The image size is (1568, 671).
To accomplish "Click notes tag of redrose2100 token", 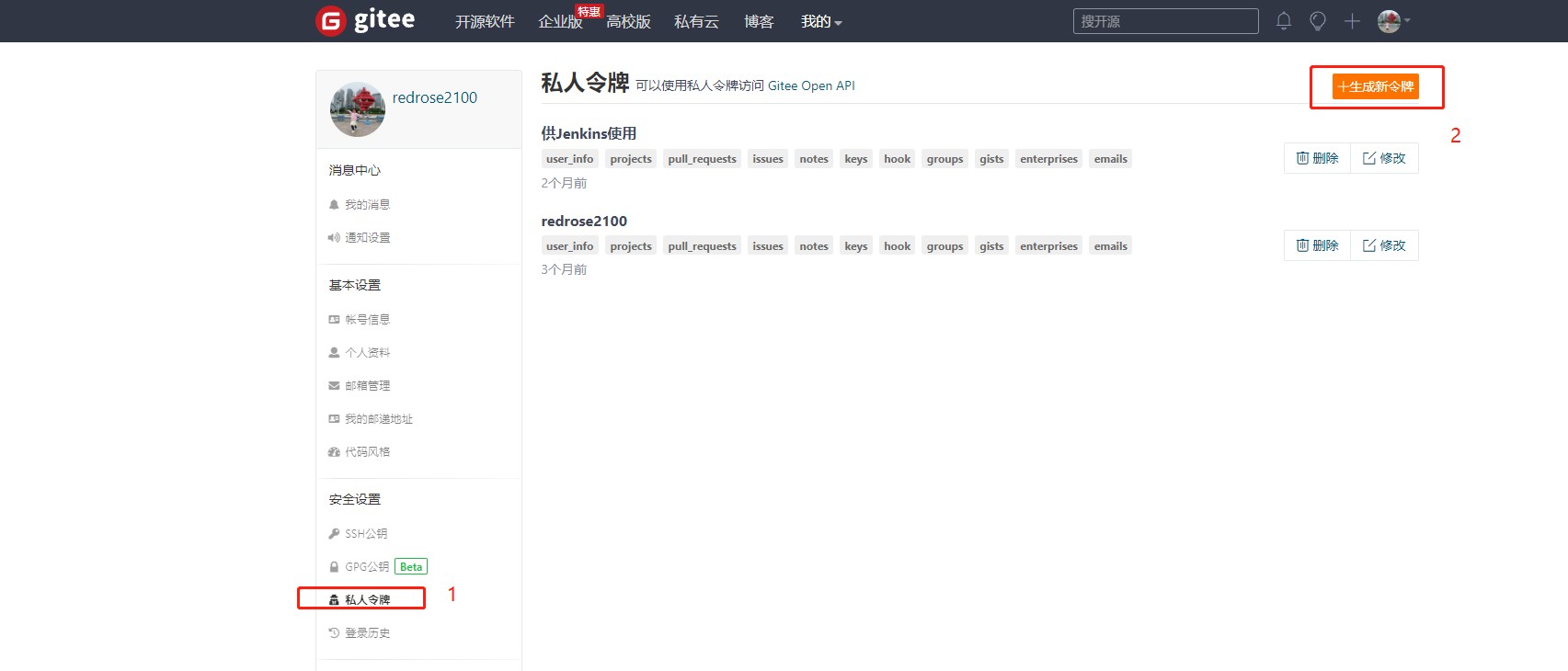I will click(814, 246).
